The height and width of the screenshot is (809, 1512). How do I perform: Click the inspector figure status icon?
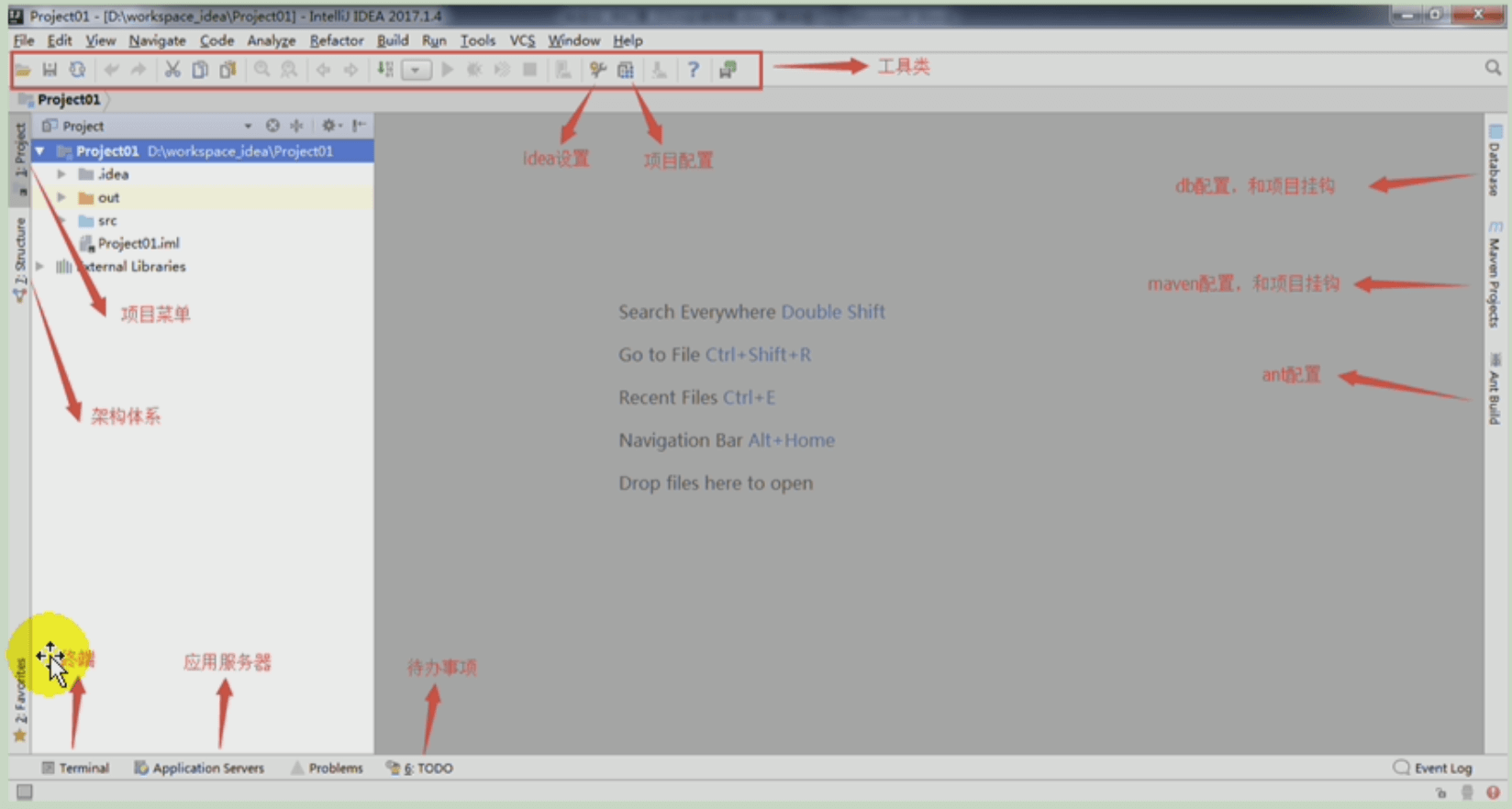(1467, 792)
